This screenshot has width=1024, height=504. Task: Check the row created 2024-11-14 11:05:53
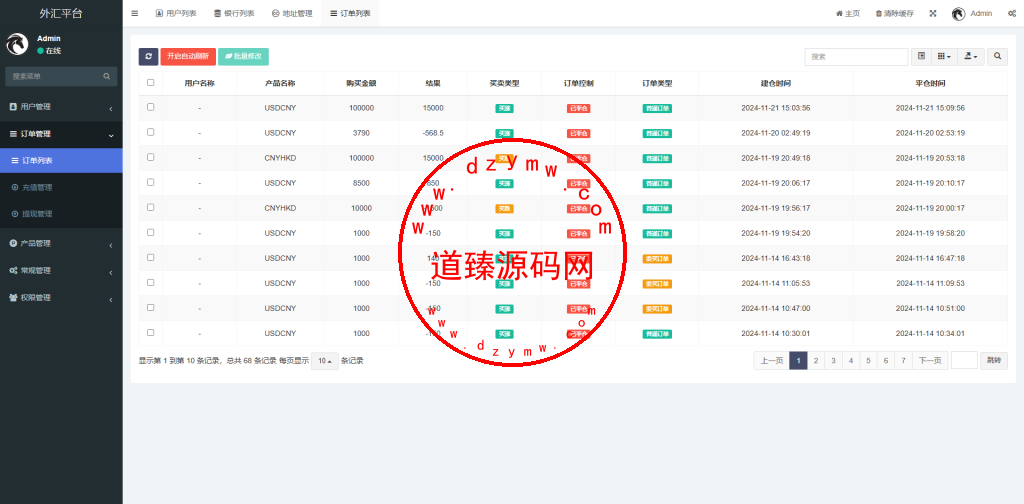(151, 282)
